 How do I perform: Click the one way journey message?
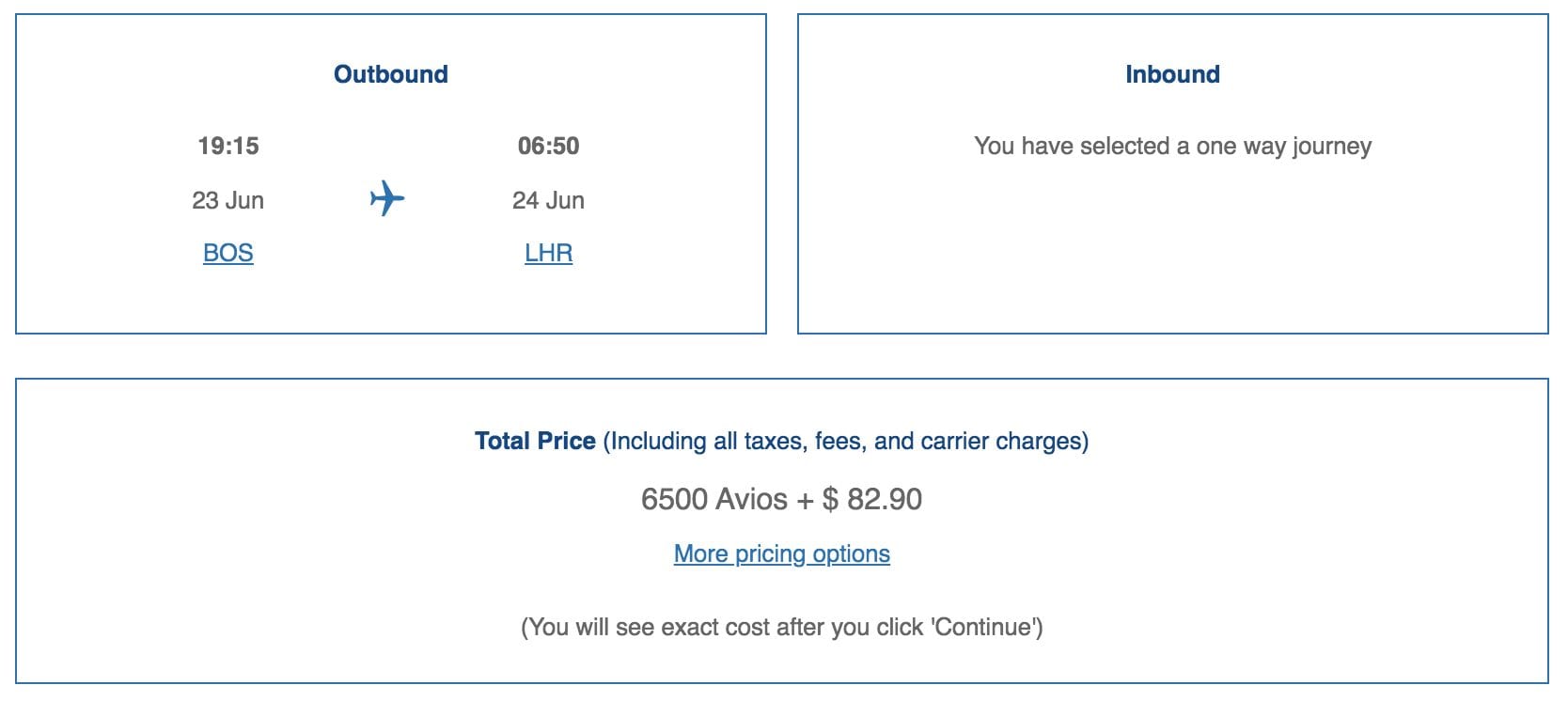point(1173,146)
